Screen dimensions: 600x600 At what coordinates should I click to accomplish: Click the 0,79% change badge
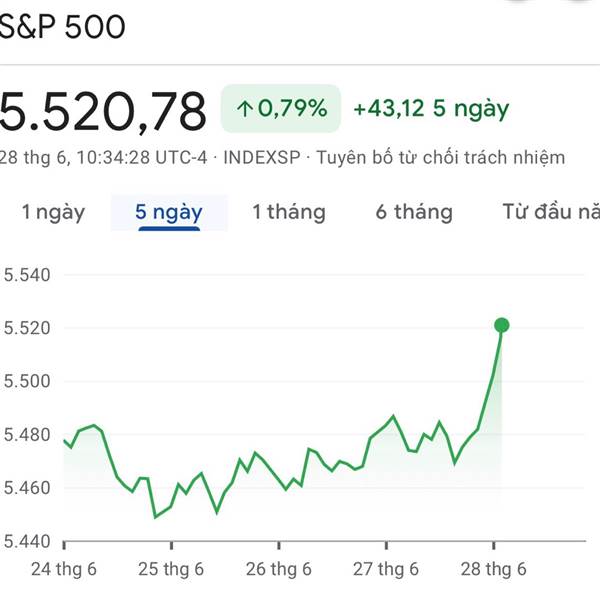pyautogui.click(x=281, y=109)
